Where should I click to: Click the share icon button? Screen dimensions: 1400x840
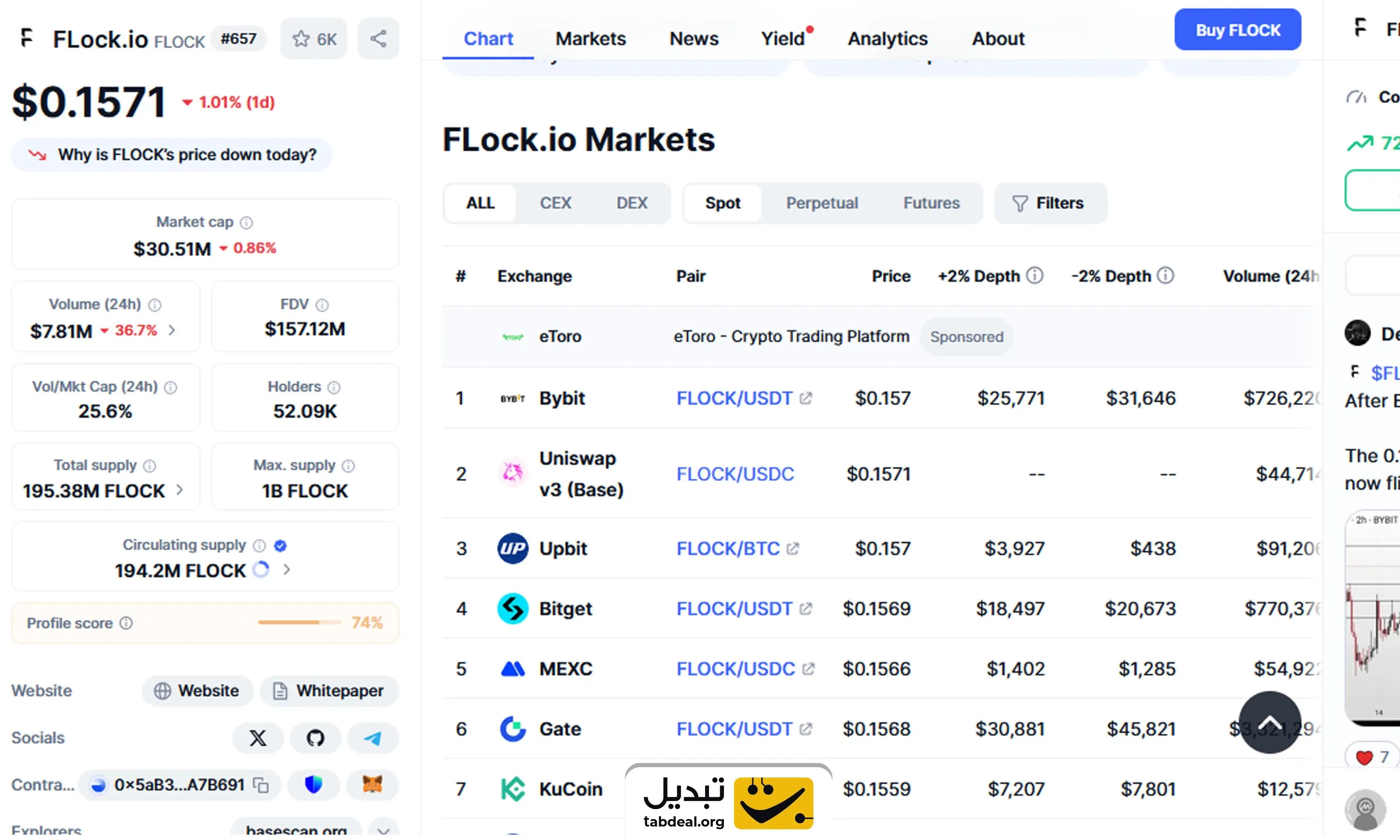(x=378, y=39)
